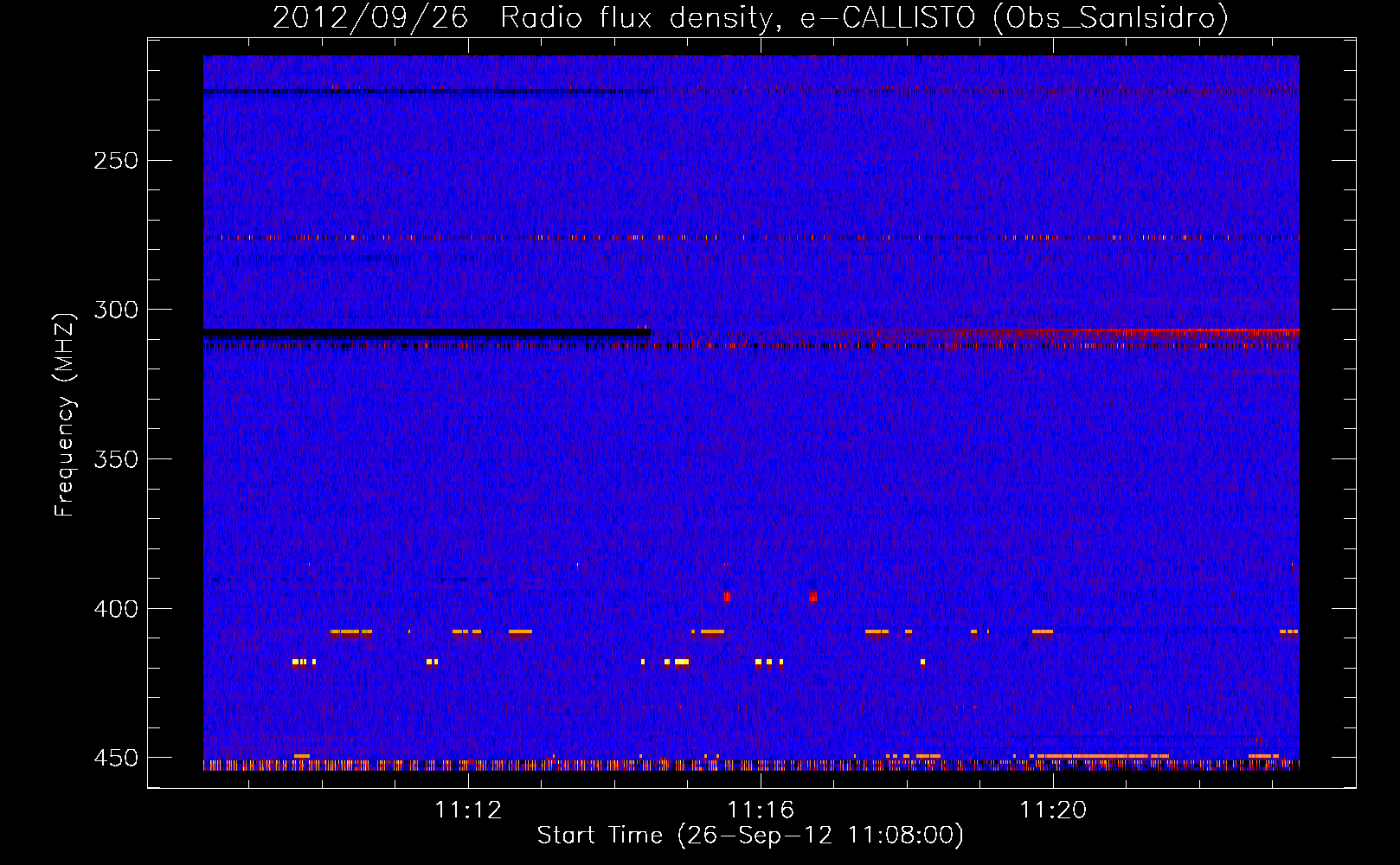Viewport: 1400px width, 865px height.
Task: Click the 250 frequency tick label
Action: [115, 161]
